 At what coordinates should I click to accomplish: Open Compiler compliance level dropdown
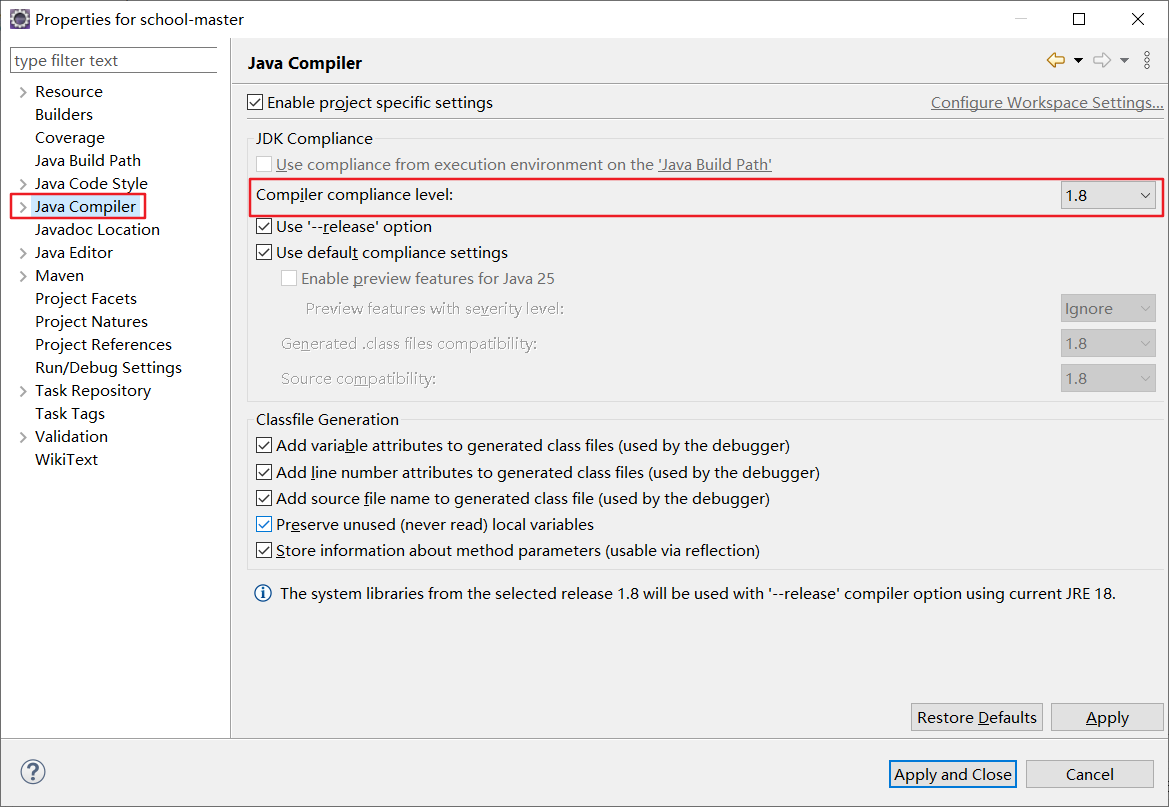[x=1108, y=196]
